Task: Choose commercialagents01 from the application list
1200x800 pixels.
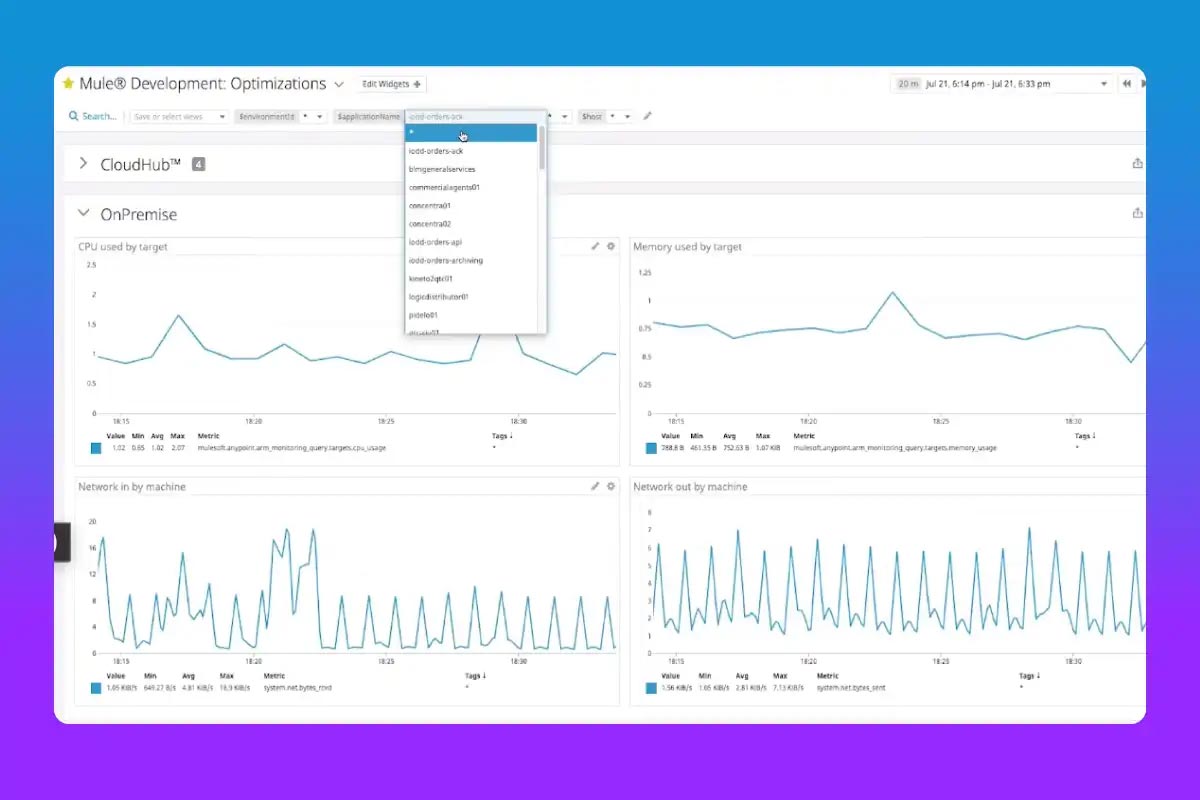Action: coord(471,187)
